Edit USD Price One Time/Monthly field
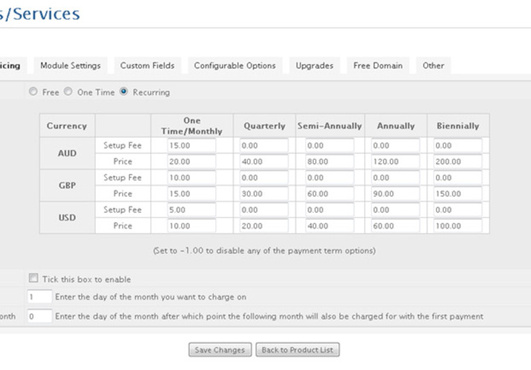The height and width of the screenshot is (370, 531). click(191, 226)
